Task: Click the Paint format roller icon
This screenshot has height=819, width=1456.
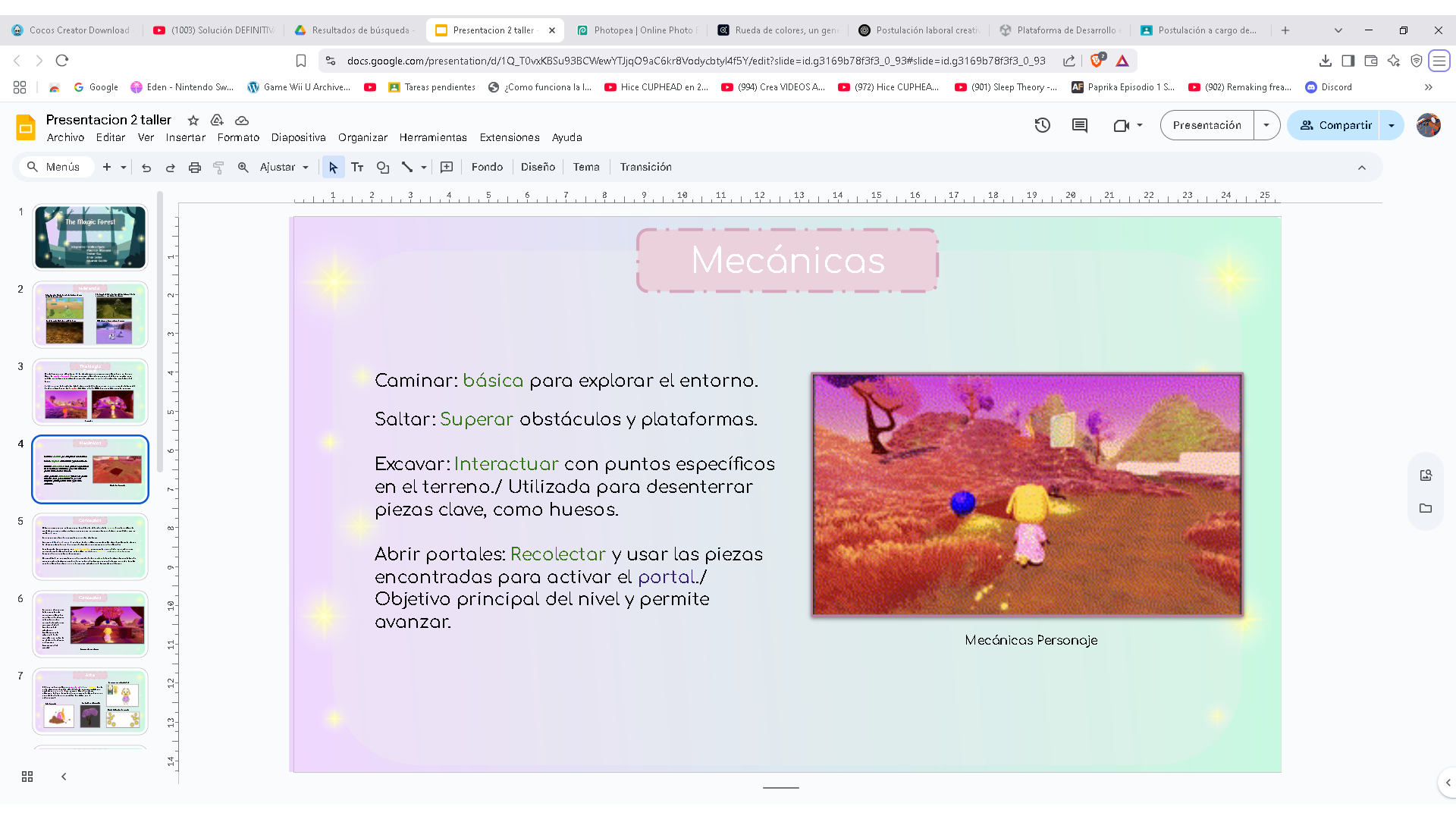Action: click(218, 168)
